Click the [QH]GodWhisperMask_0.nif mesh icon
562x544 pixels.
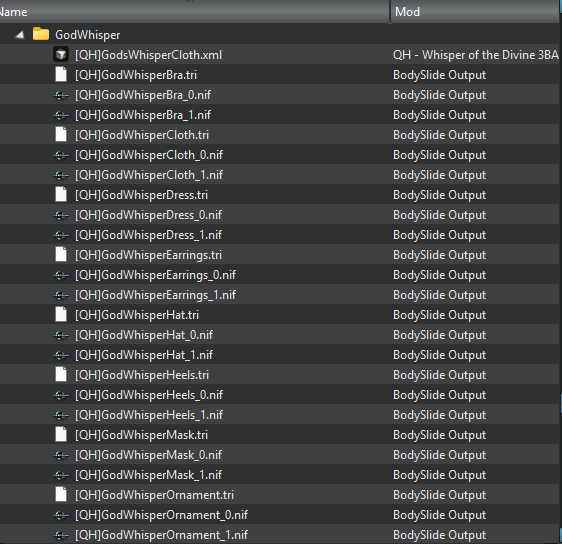(x=61, y=455)
